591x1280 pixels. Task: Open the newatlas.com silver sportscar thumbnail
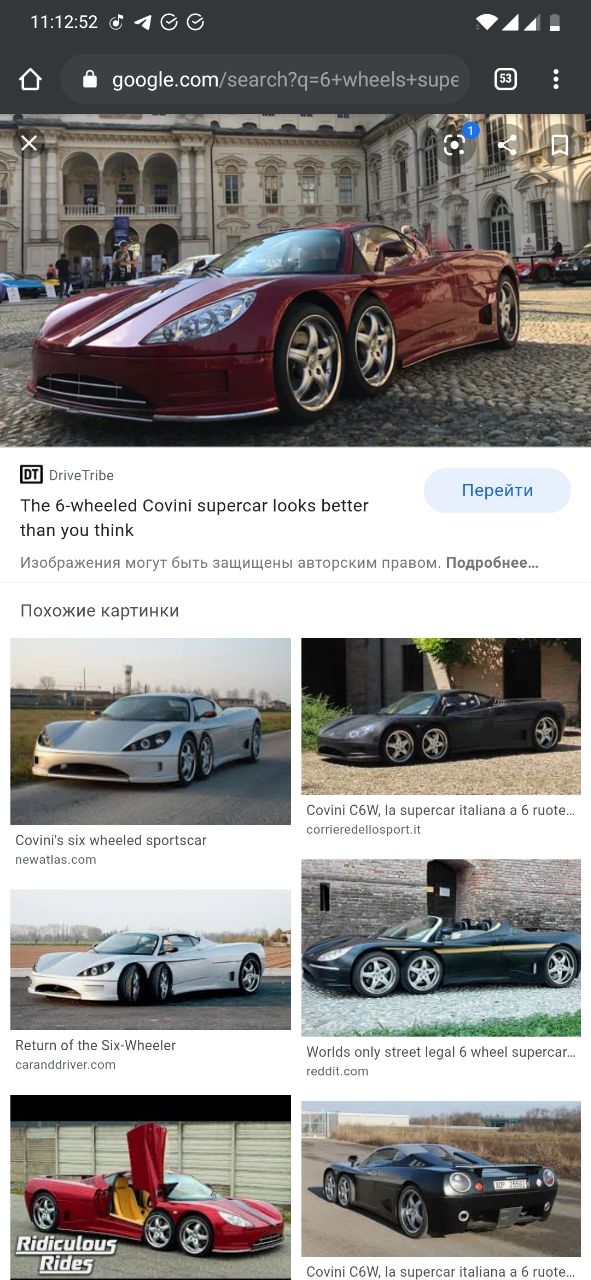pos(150,731)
